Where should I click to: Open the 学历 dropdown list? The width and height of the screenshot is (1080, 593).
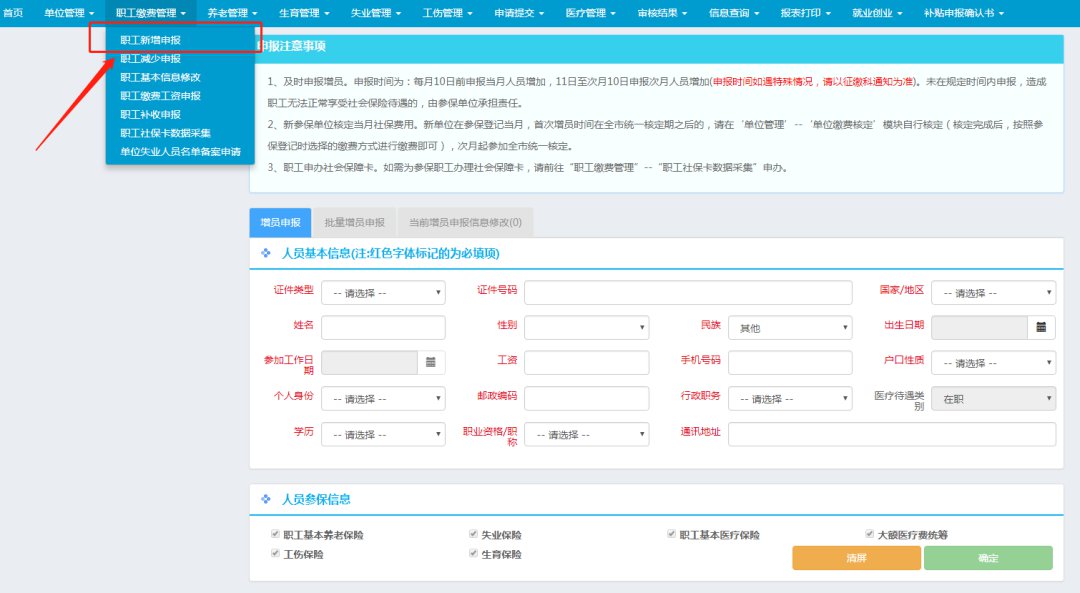[x=383, y=435]
